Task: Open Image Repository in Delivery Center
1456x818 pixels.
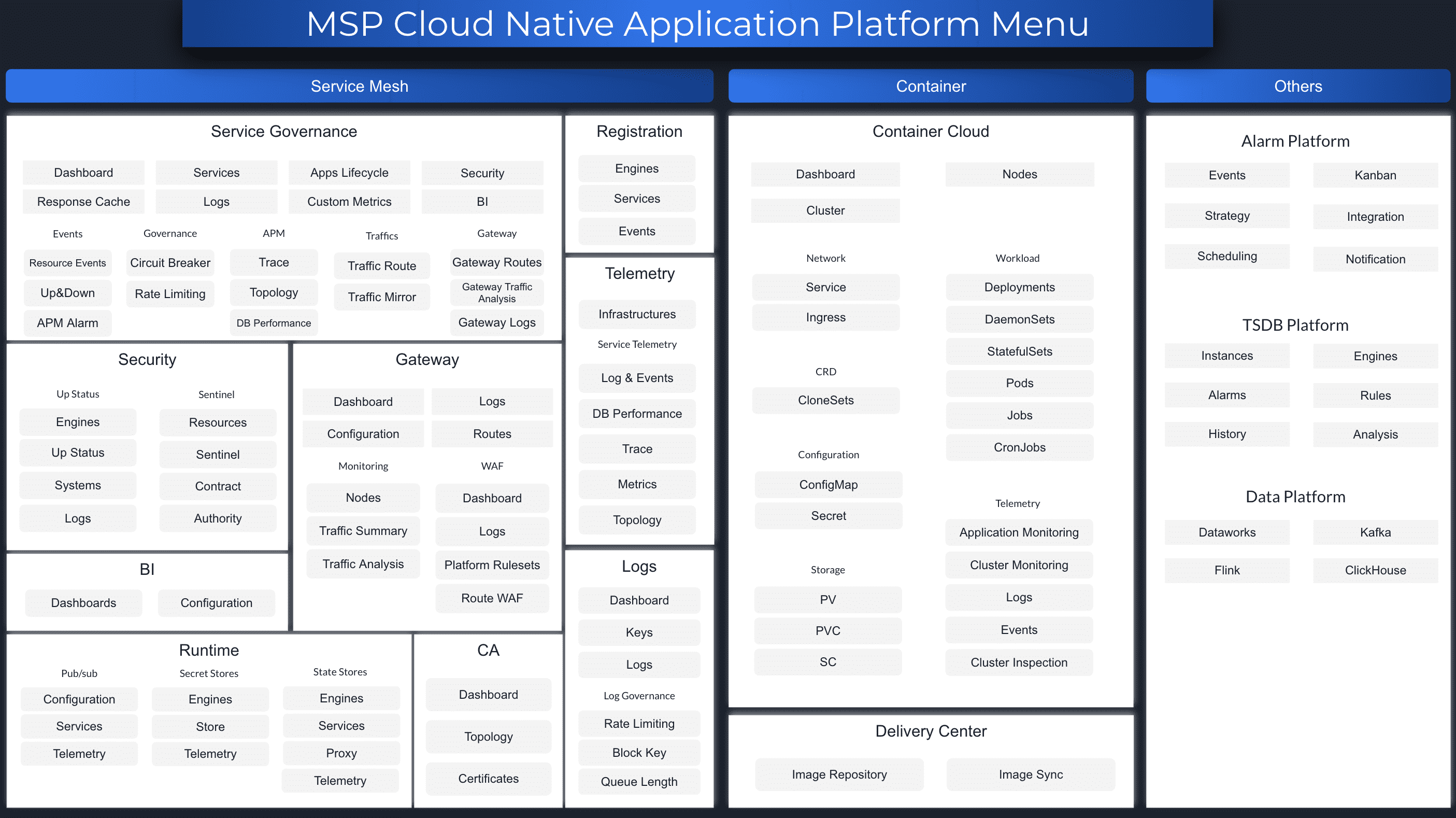Action: click(839, 774)
